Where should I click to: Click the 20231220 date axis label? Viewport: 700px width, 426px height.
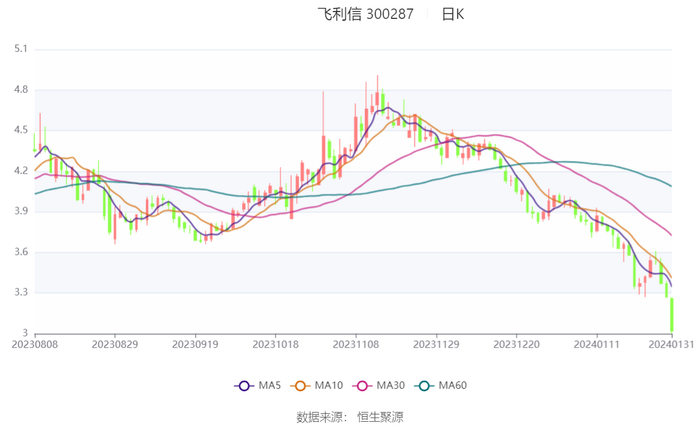[x=517, y=344]
